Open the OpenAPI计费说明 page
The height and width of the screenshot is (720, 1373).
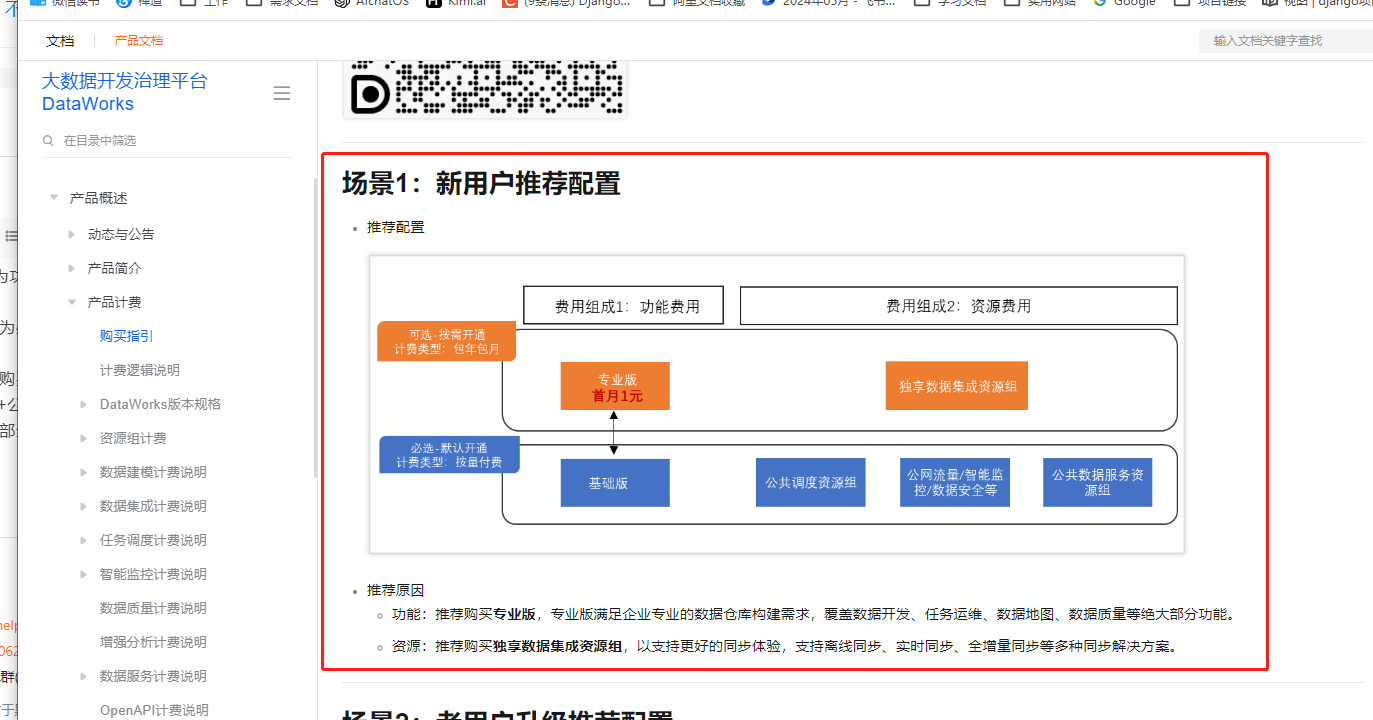tap(154, 710)
